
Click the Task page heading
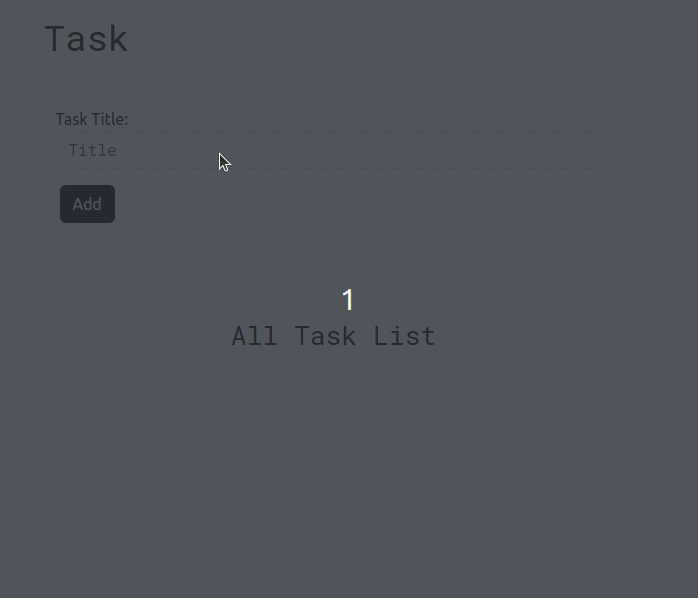(86, 39)
